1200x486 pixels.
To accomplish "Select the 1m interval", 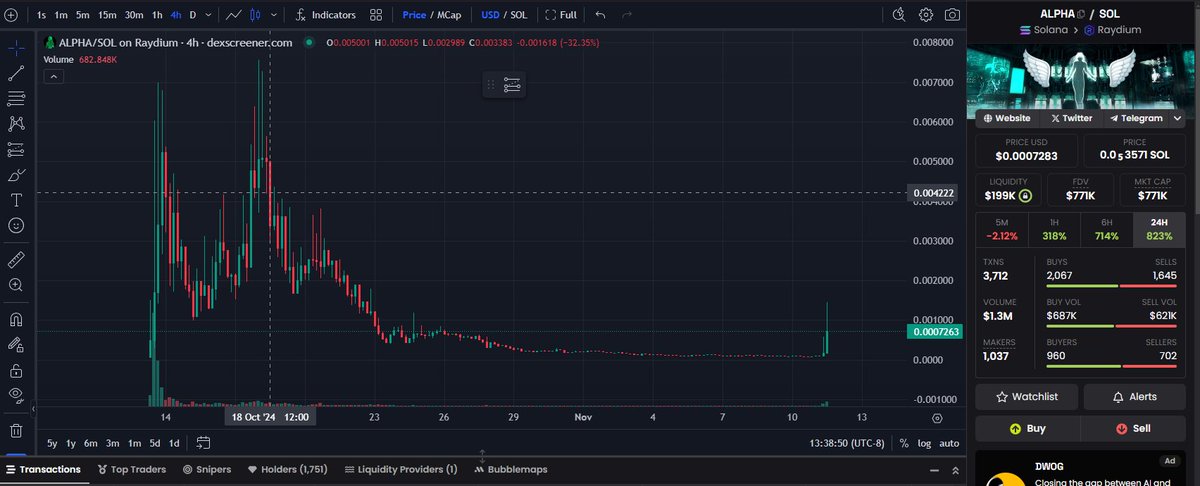I will pyautogui.click(x=61, y=15).
